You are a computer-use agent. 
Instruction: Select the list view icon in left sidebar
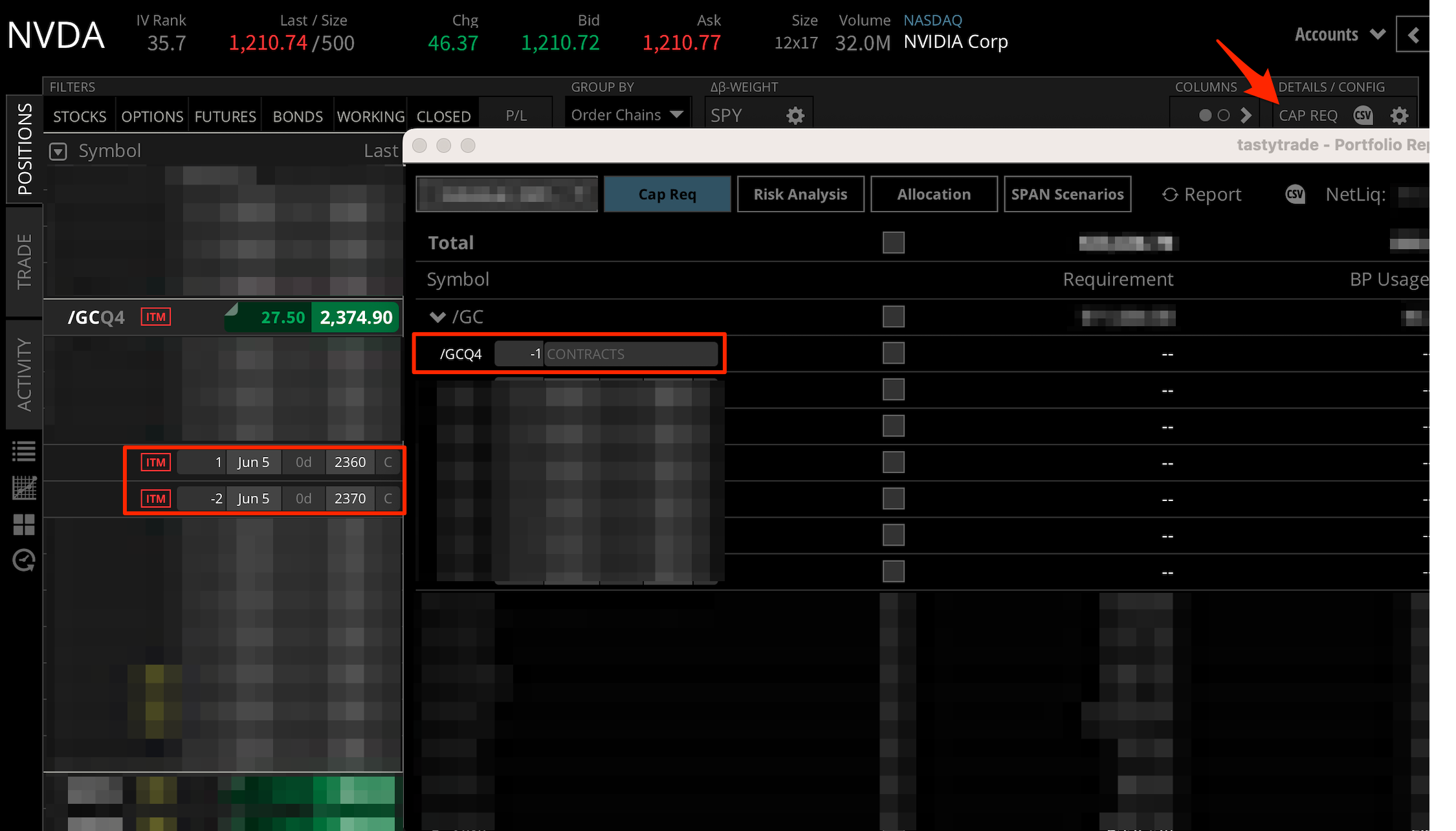(x=24, y=451)
